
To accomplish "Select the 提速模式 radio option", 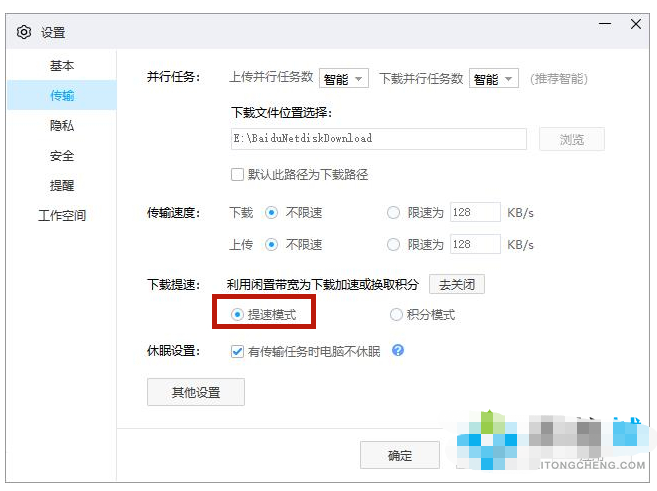I will coord(238,315).
